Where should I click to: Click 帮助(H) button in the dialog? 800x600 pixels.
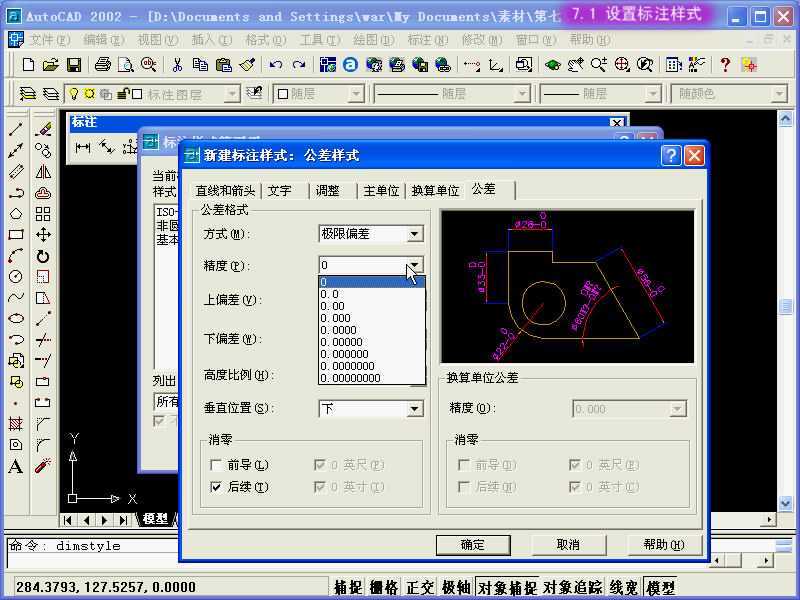664,545
